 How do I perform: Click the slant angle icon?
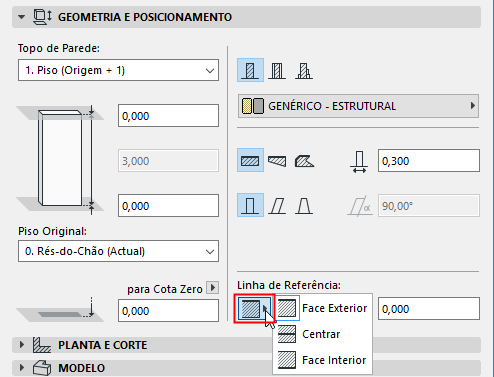point(359,206)
